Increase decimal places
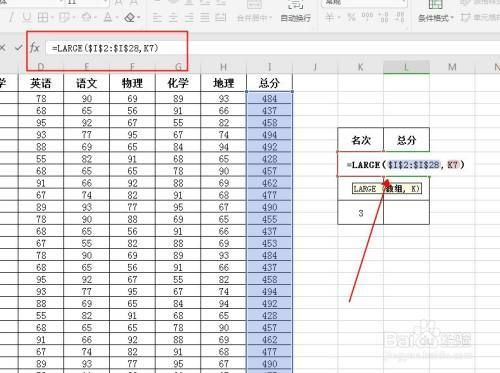Screen dimensions: 500x373 click(x=384, y=17)
